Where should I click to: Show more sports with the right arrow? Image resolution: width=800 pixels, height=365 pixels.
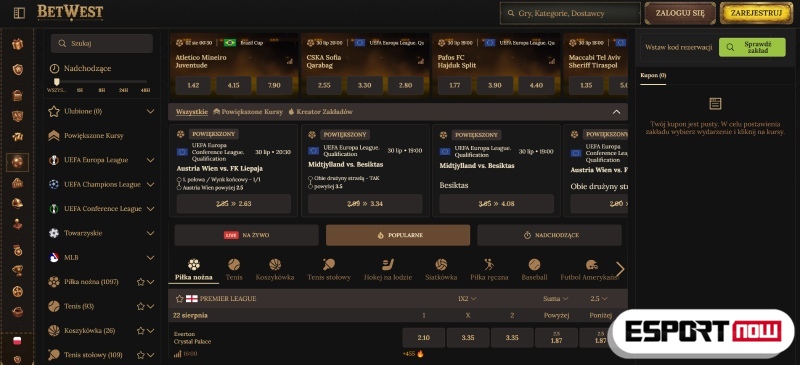[x=620, y=269]
